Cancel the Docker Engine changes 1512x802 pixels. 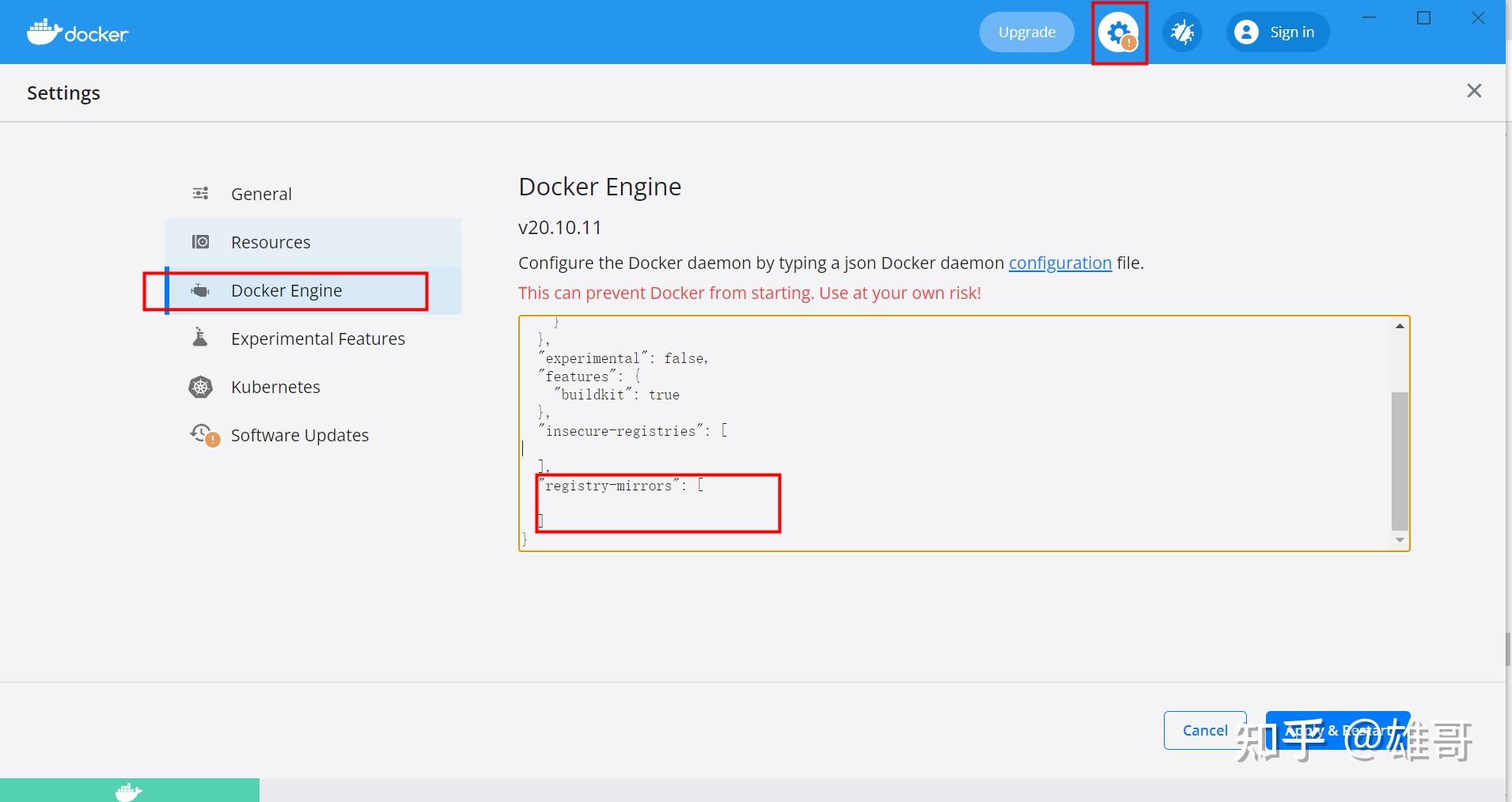[1205, 729]
